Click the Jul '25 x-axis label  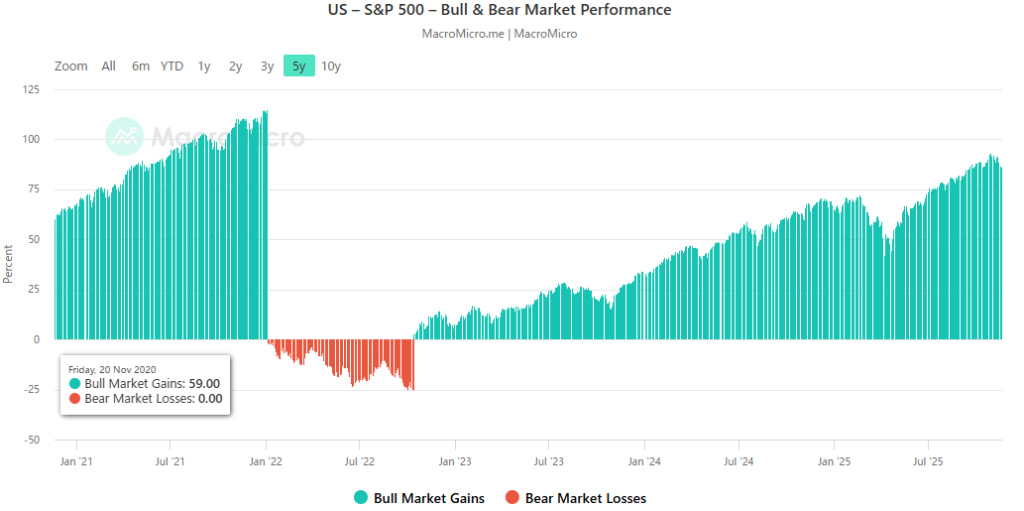[929, 462]
